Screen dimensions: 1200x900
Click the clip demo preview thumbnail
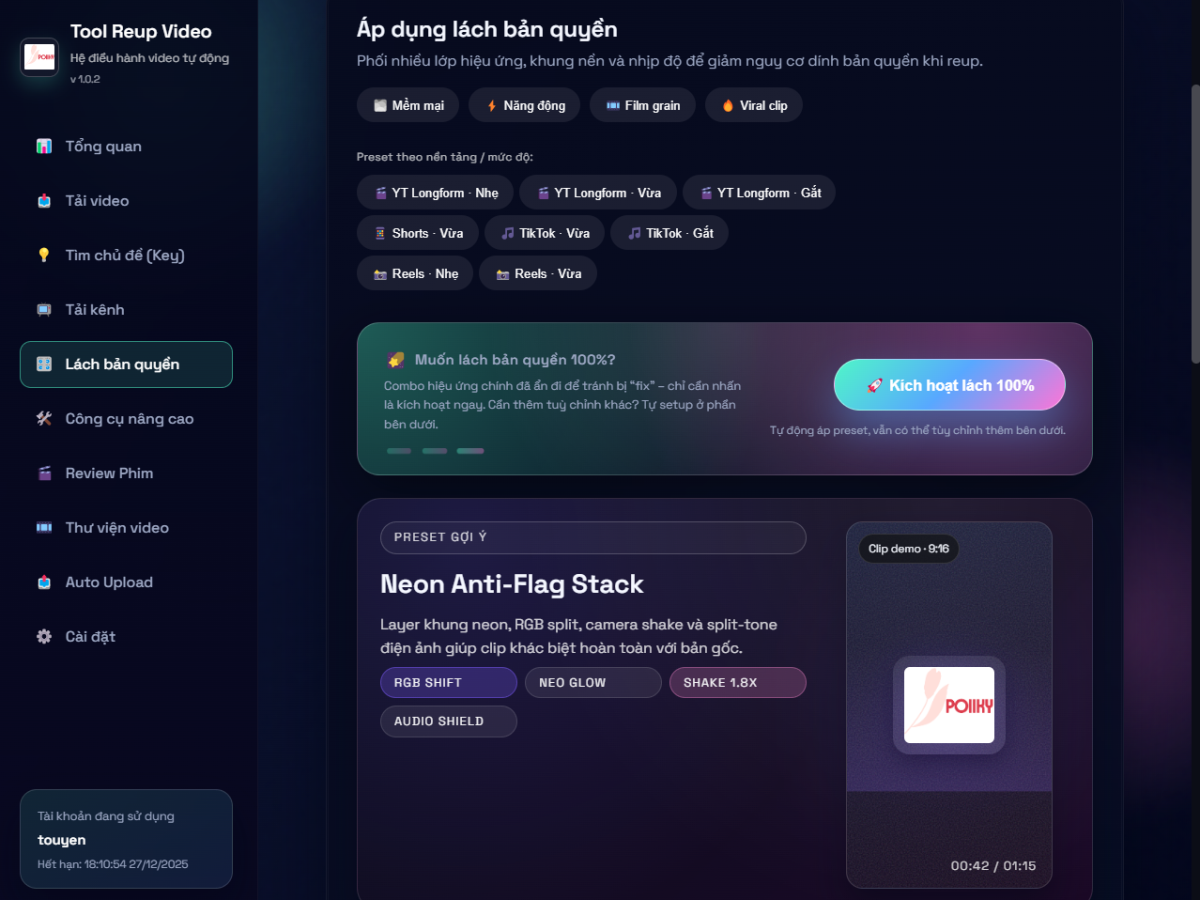(x=949, y=705)
